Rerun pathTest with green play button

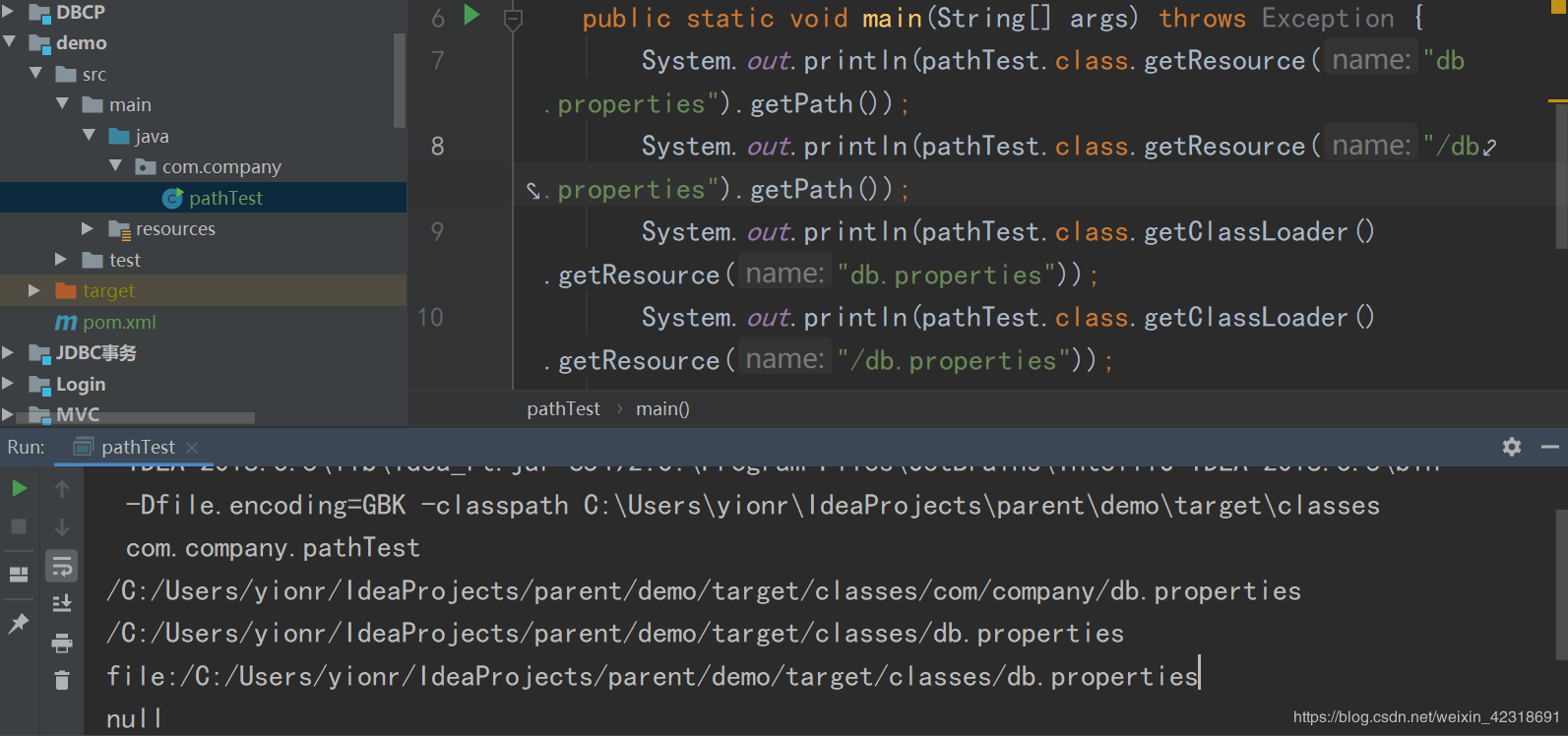pos(19,489)
